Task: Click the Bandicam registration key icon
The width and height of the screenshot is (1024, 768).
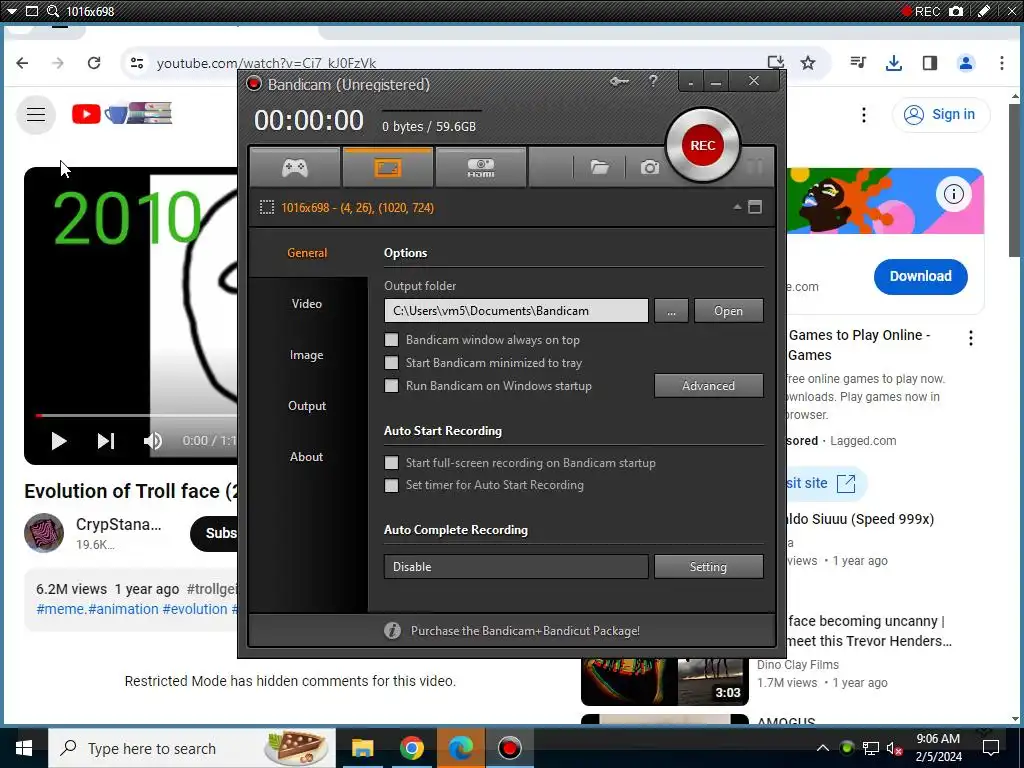Action: (619, 82)
